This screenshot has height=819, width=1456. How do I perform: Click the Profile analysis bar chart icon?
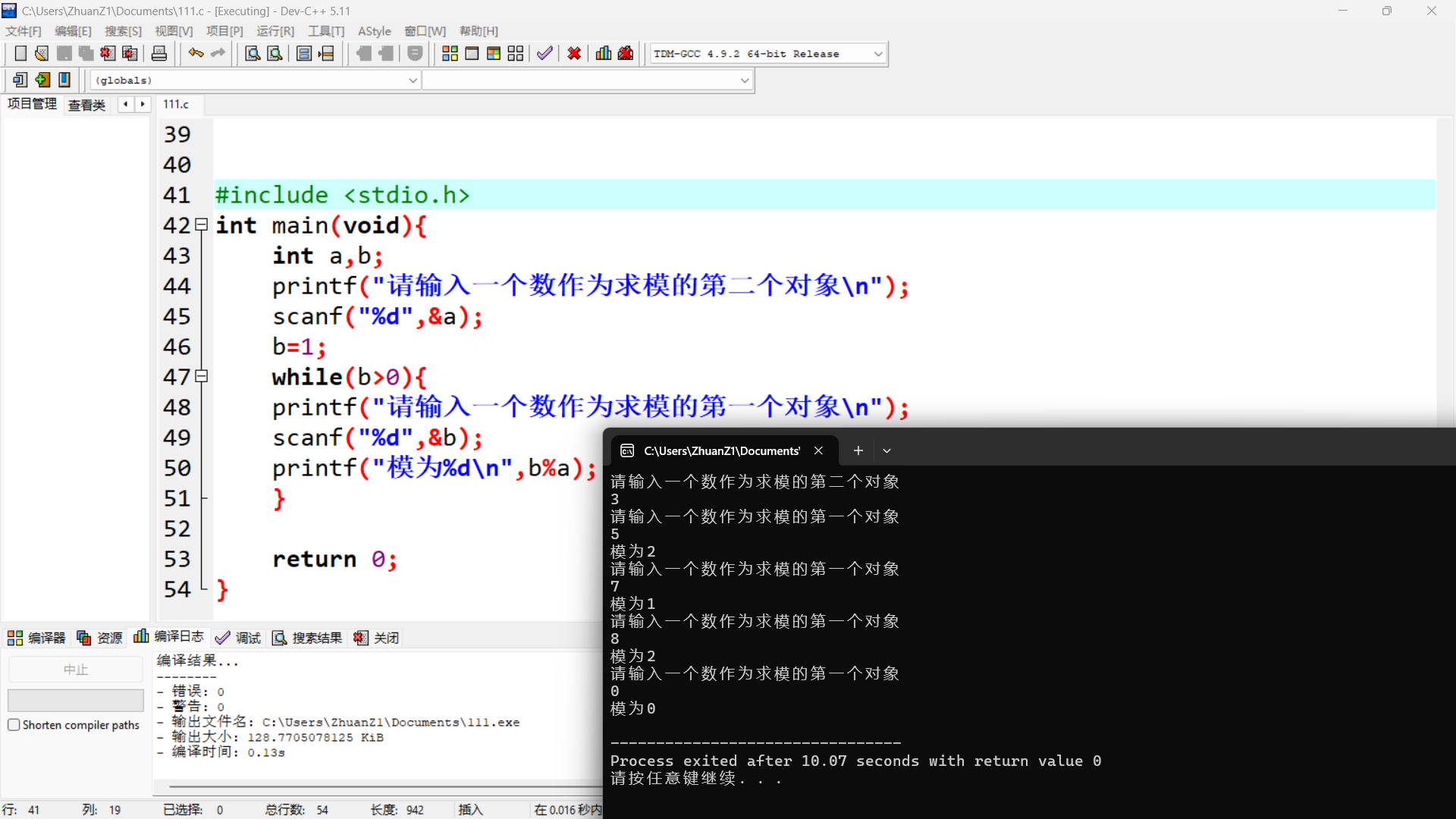(604, 54)
